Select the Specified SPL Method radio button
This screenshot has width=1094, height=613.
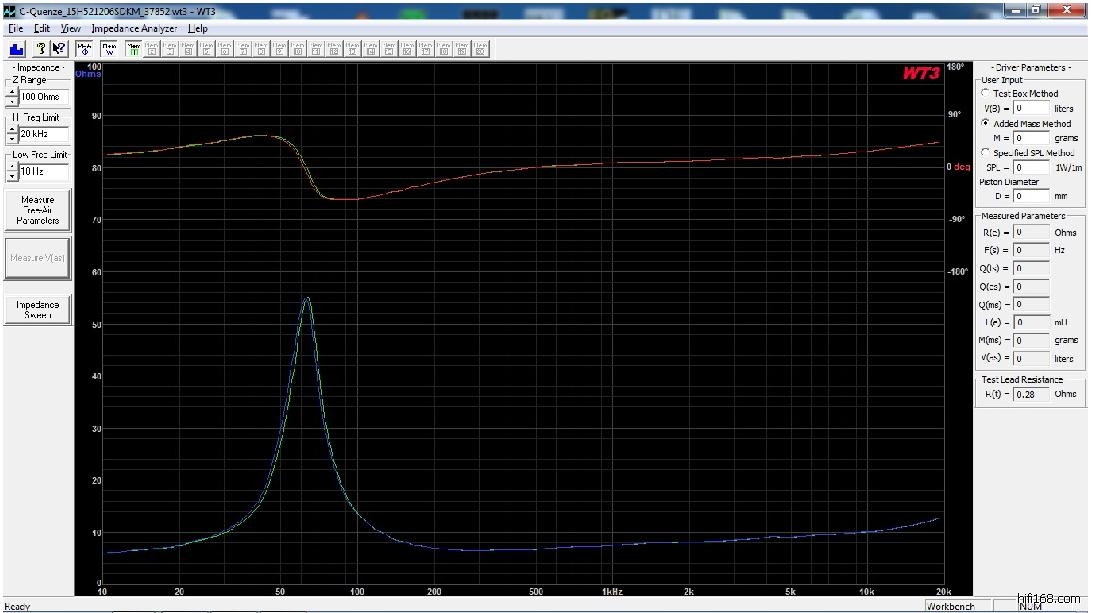pos(986,153)
